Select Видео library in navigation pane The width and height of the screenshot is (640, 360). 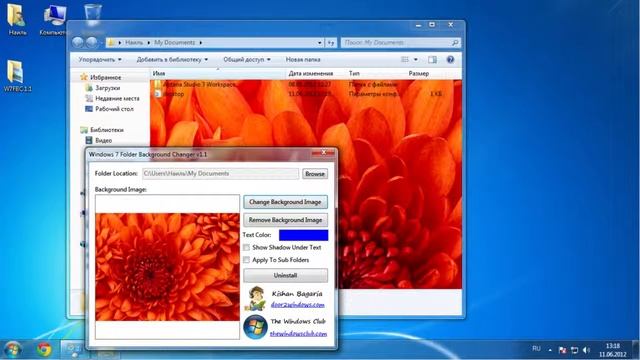(103, 140)
